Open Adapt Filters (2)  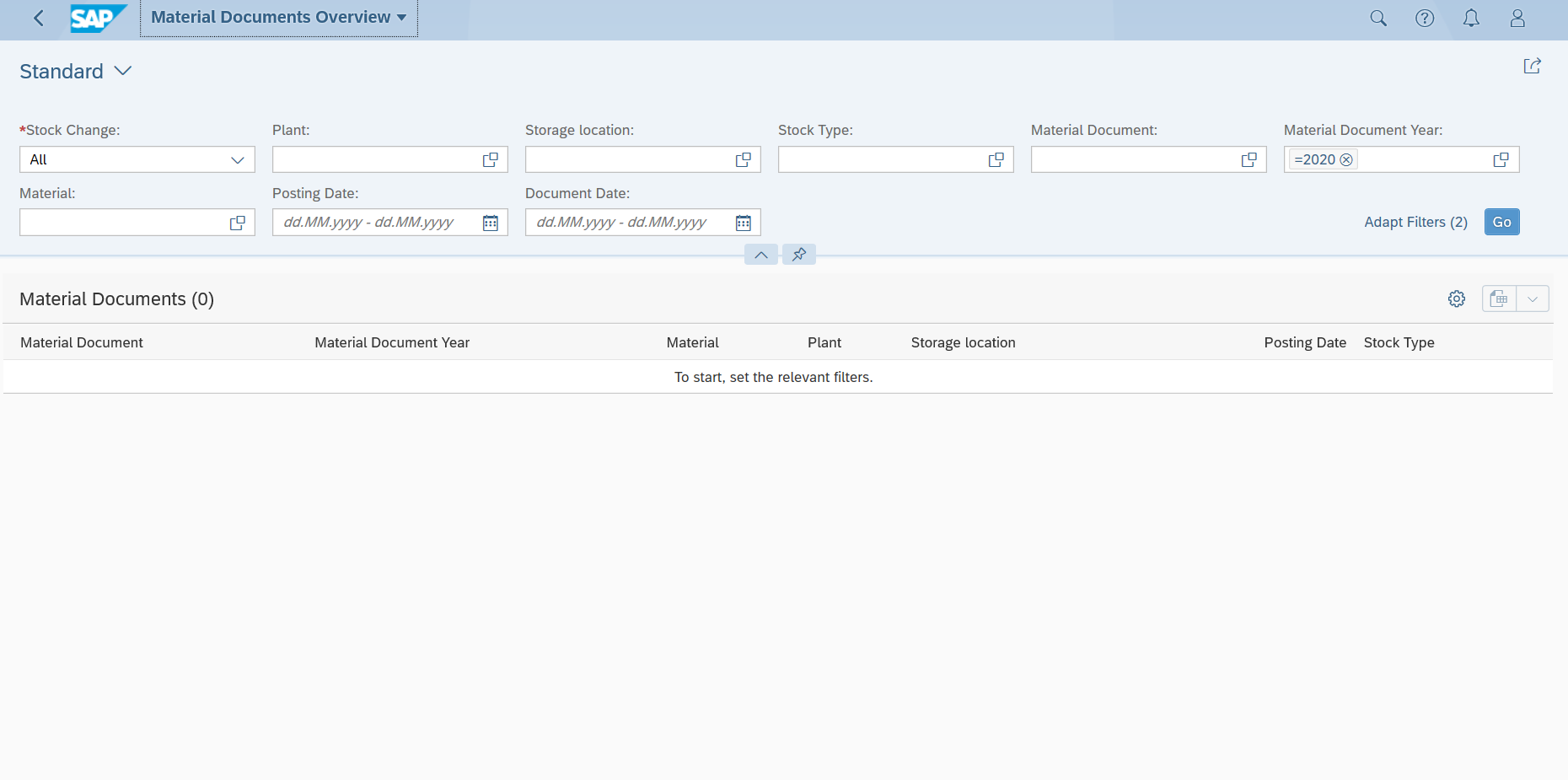point(1415,222)
